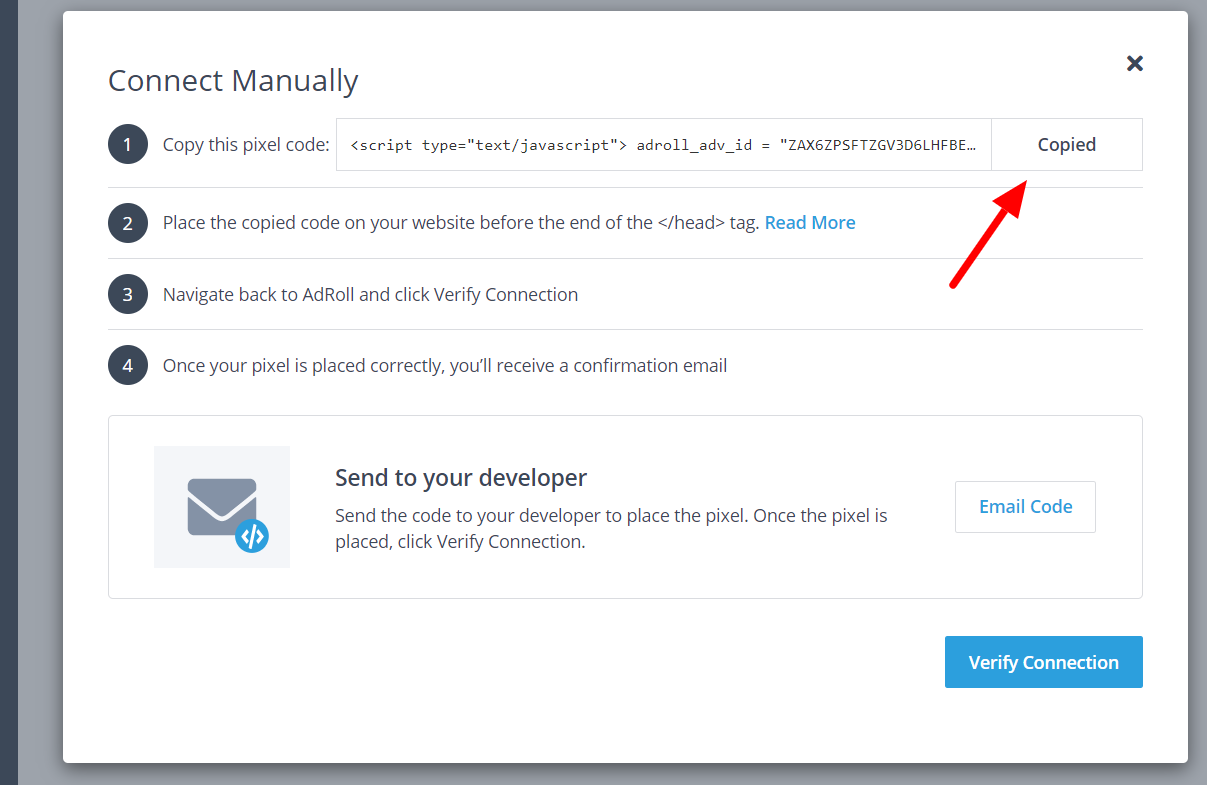
Task: Click the 'Place the copied code' instruction text
Action: [460, 223]
